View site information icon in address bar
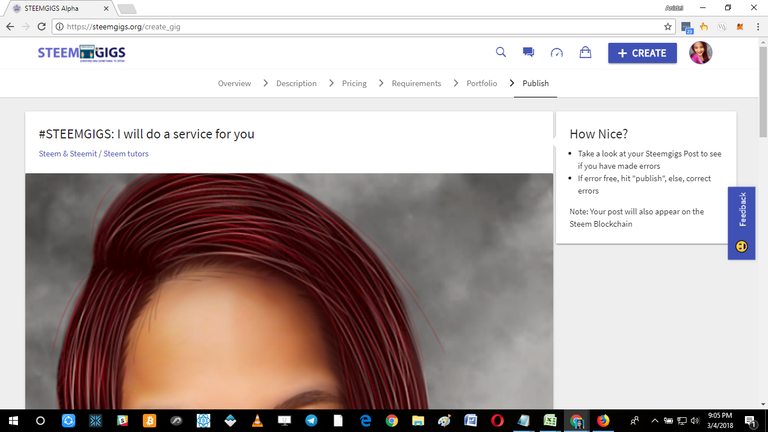Screen dimensions: 768x432 [59, 27]
